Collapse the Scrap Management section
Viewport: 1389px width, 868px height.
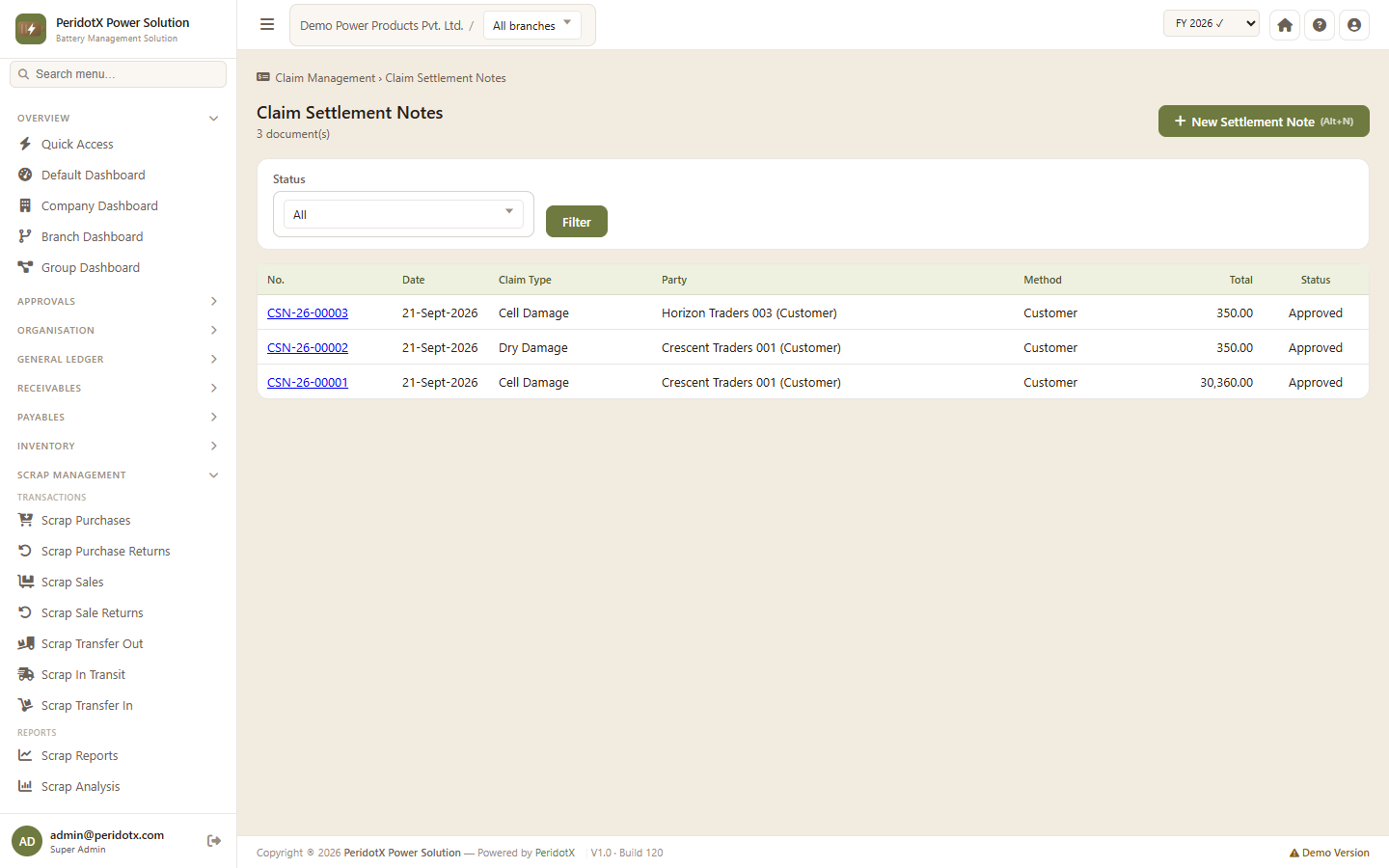point(118,475)
